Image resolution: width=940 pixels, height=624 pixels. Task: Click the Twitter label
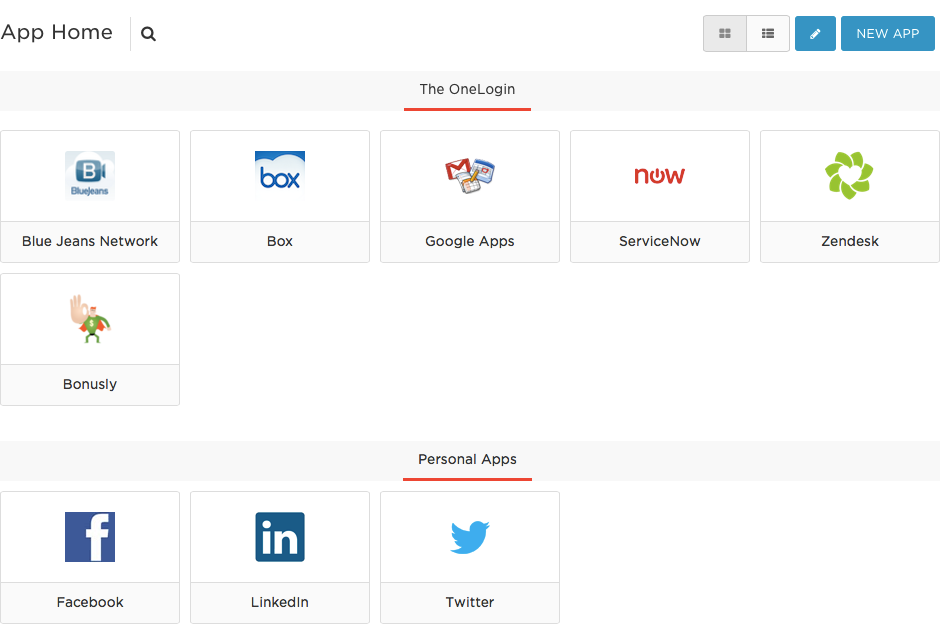470,602
